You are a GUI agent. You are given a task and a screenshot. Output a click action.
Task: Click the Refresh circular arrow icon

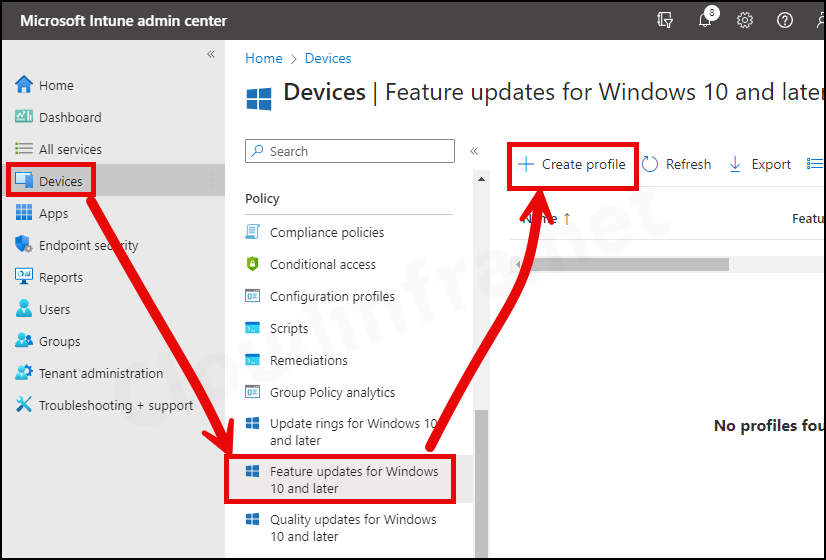(x=650, y=164)
